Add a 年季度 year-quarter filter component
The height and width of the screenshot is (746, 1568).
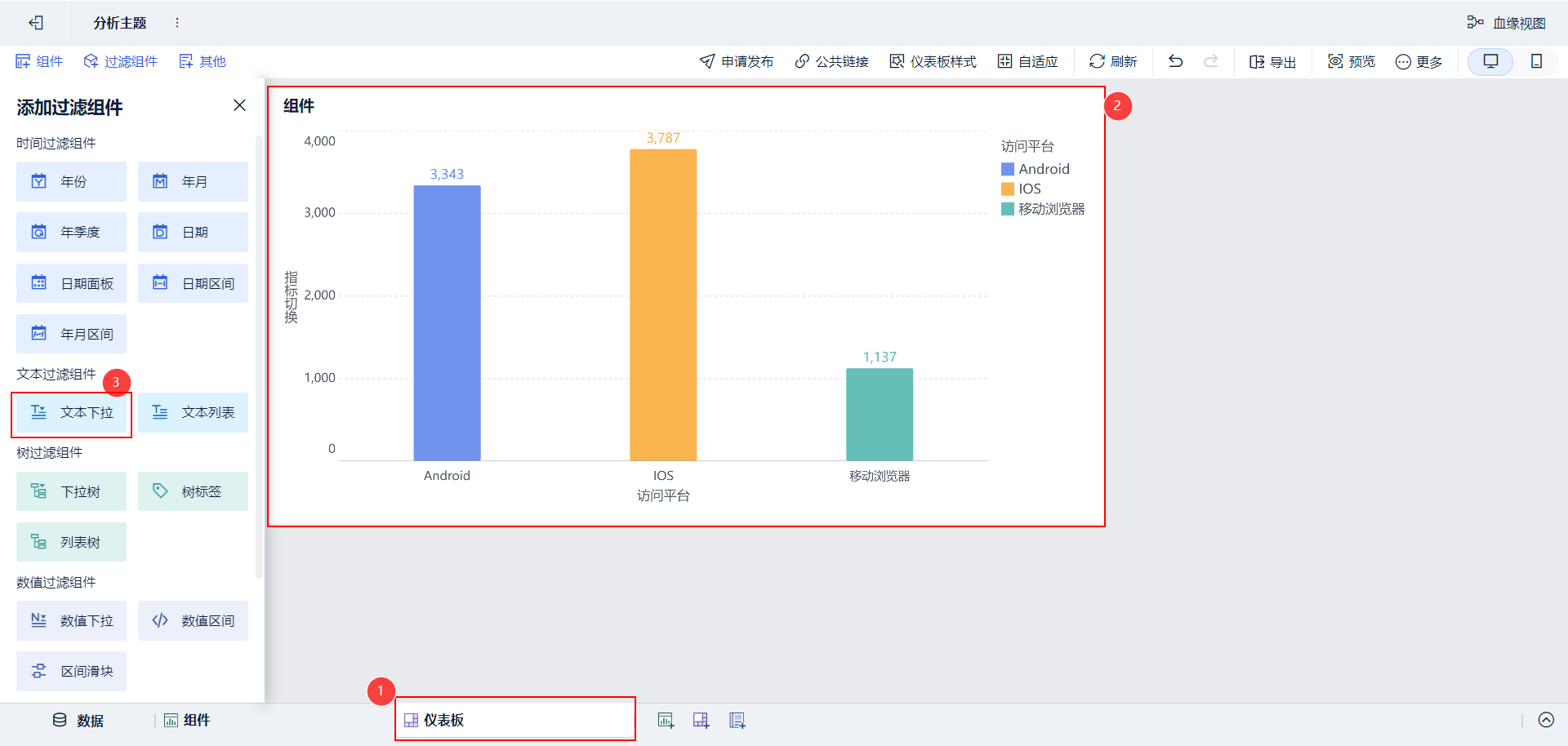pos(71,232)
